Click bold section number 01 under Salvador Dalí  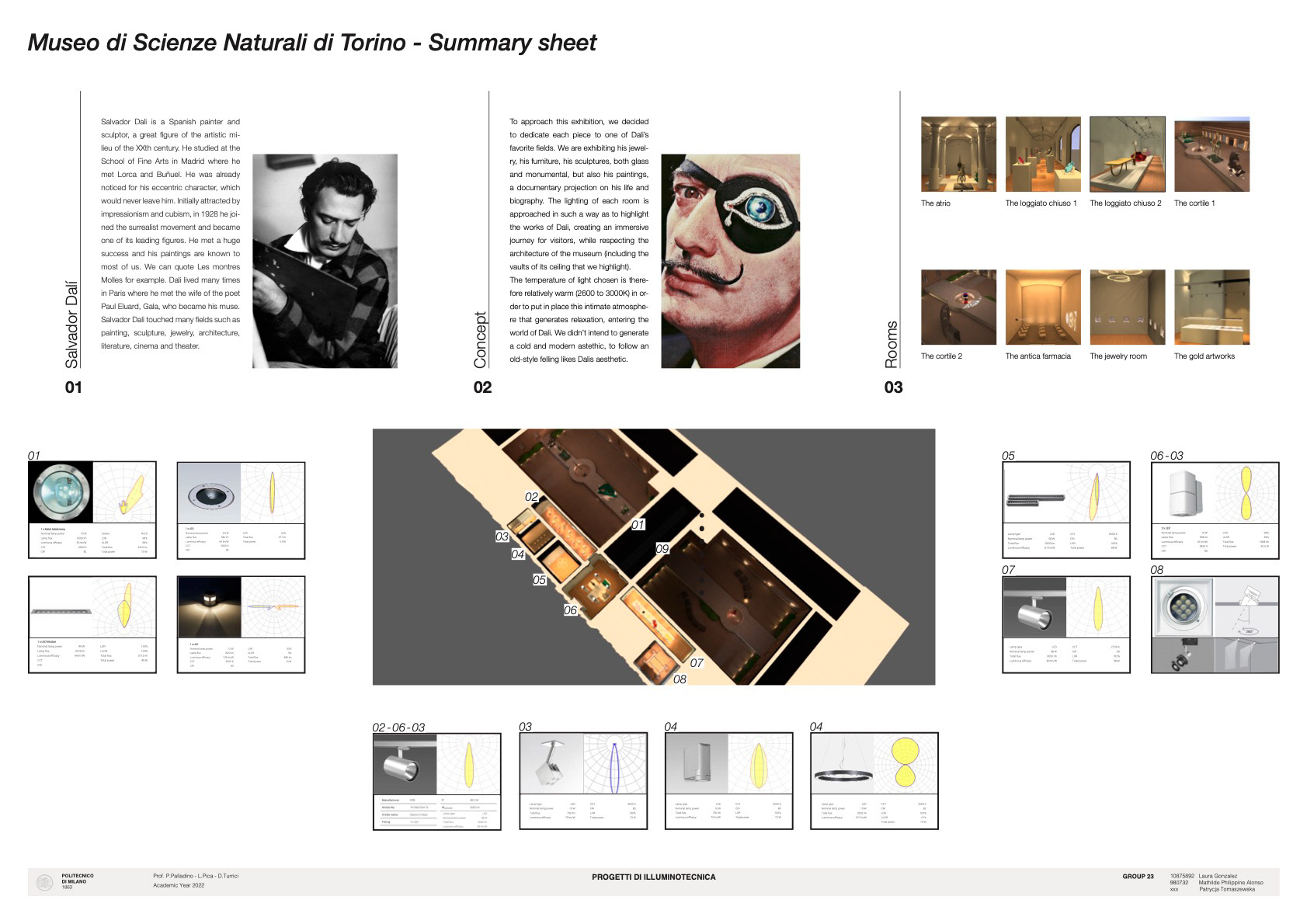pyautogui.click(x=73, y=387)
